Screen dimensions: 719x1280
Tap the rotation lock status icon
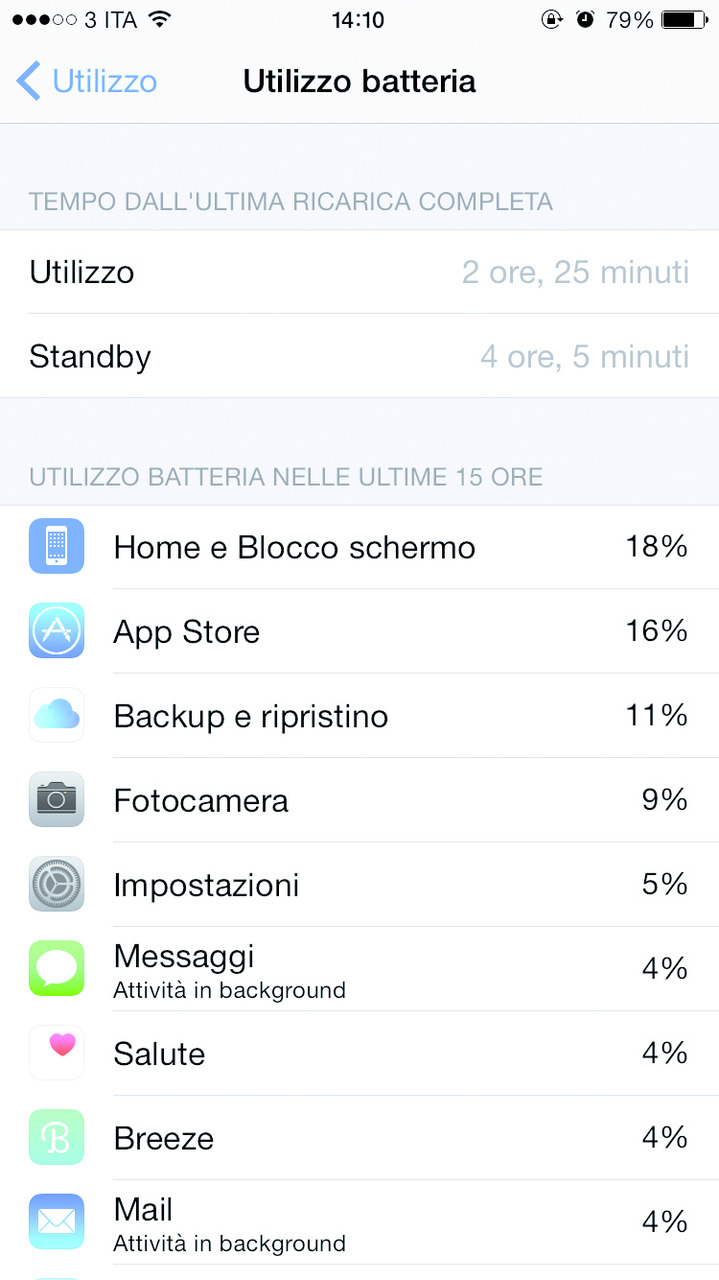click(x=551, y=20)
